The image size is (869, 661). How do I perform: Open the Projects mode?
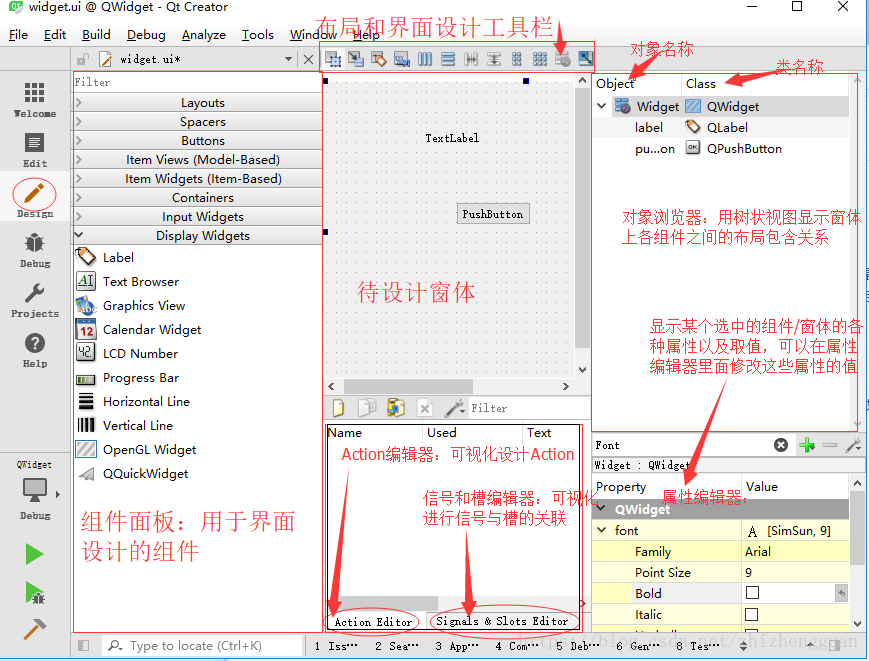coord(34,300)
